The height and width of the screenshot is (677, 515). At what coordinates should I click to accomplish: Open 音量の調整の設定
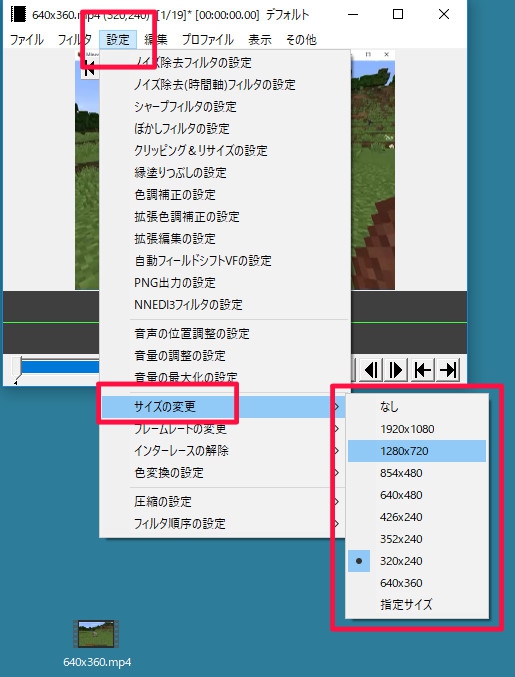(224, 356)
